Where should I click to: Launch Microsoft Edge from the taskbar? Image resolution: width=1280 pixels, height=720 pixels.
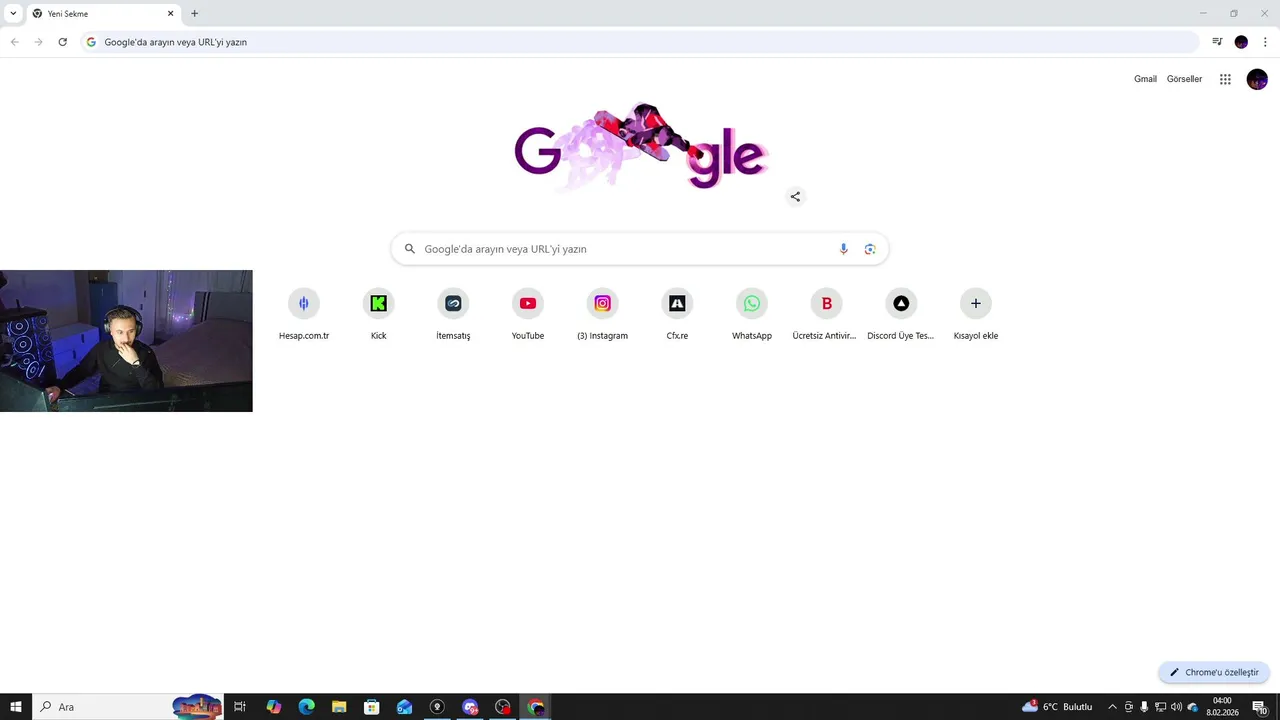[306, 707]
